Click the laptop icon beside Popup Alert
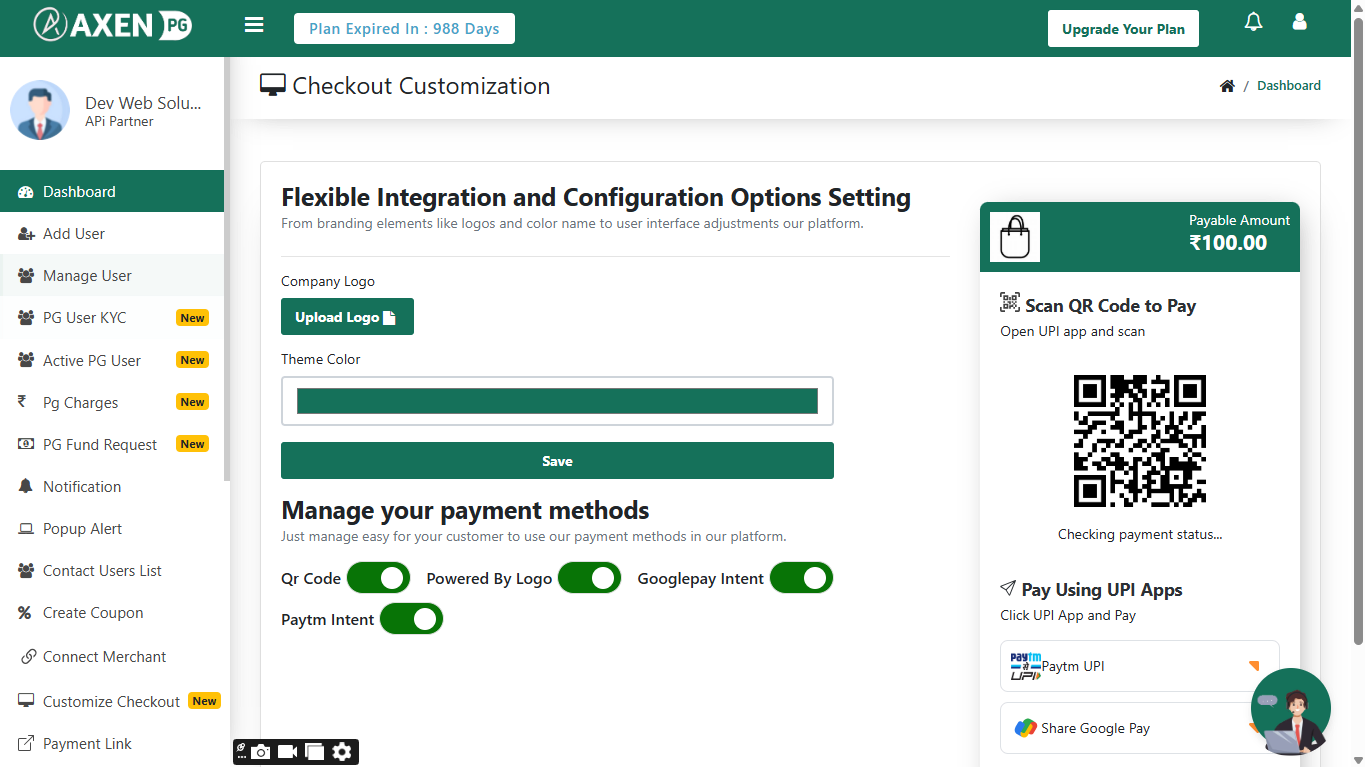 coord(26,529)
